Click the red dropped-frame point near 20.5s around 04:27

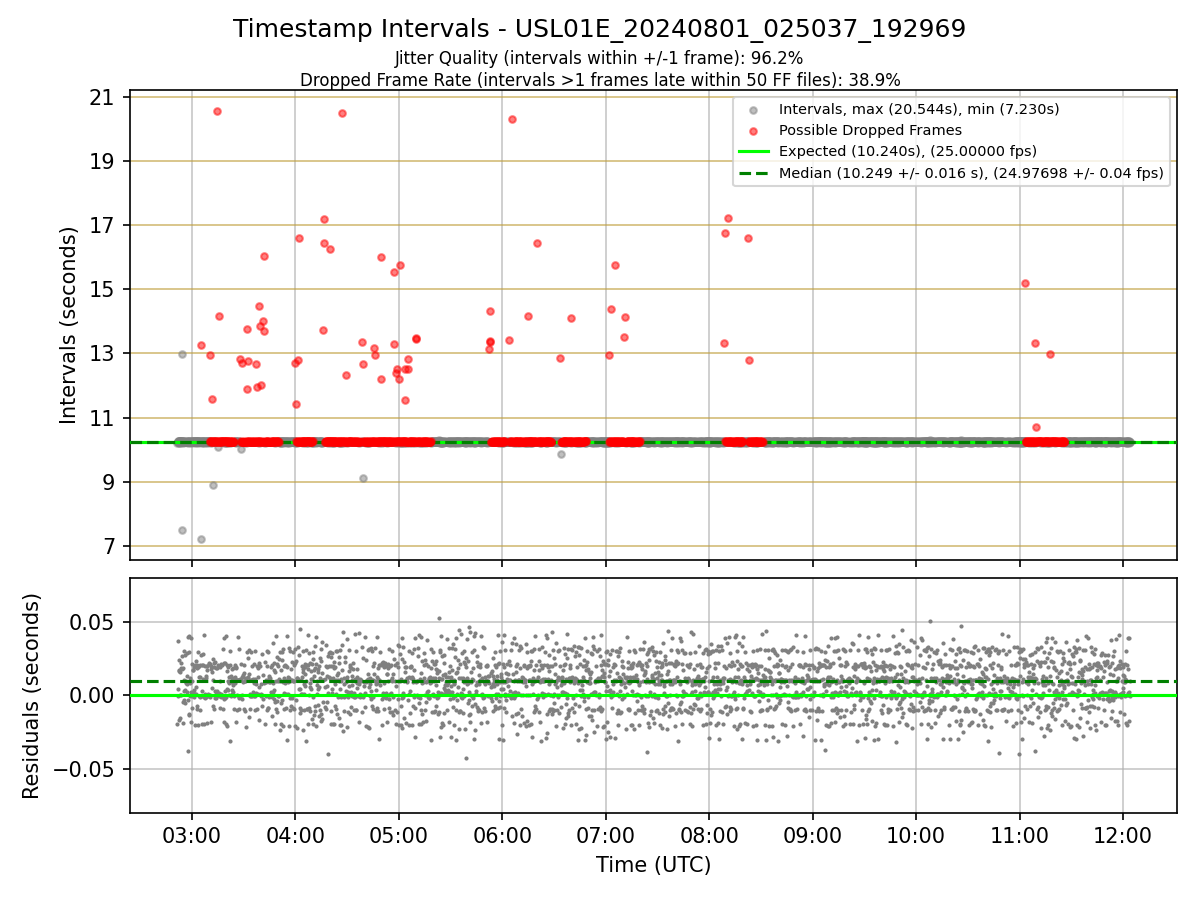(x=342, y=113)
